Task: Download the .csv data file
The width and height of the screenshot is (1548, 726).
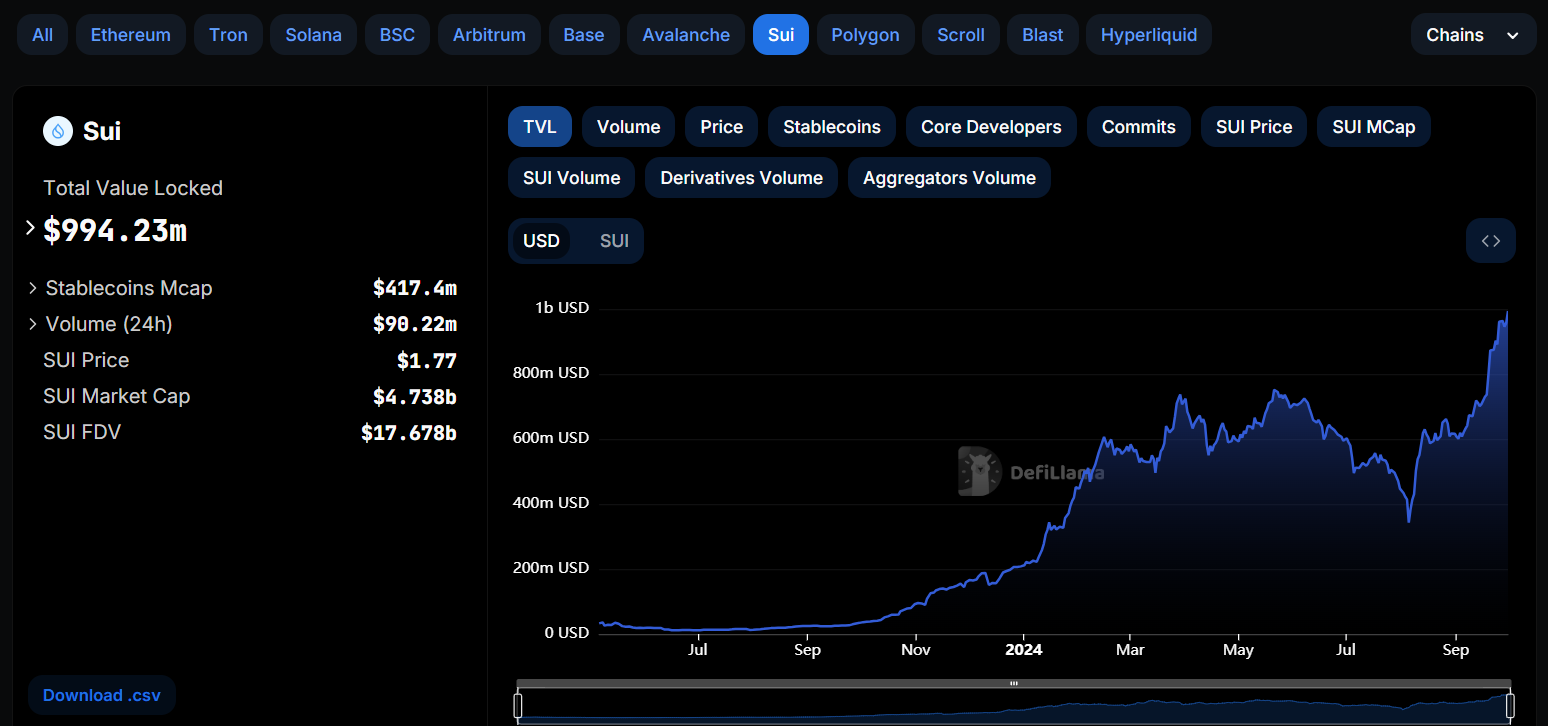Action: pyautogui.click(x=101, y=695)
